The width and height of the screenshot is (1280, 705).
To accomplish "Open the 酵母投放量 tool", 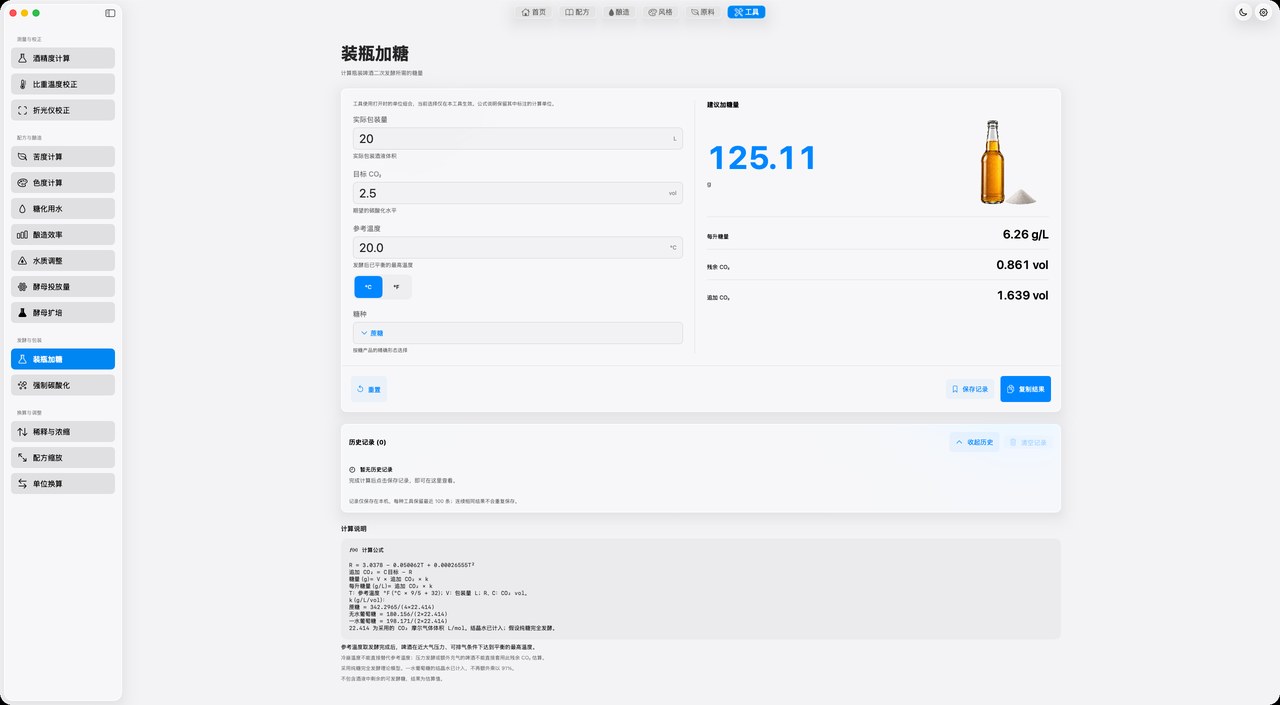I will [x=63, y=287].
